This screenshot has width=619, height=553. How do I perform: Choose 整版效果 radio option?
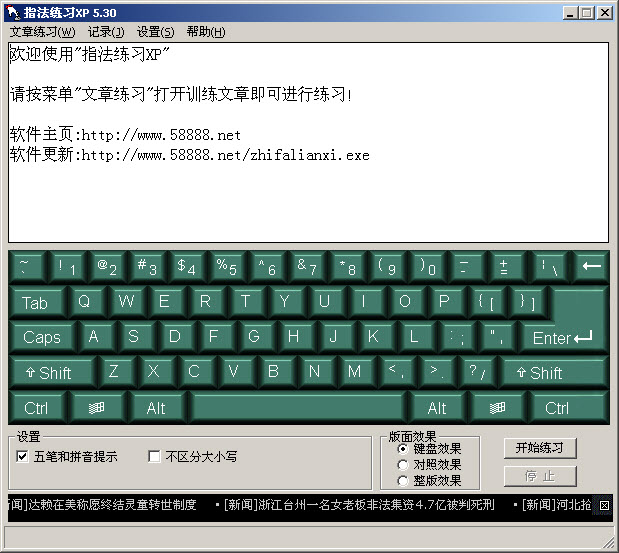coord(403,480)
